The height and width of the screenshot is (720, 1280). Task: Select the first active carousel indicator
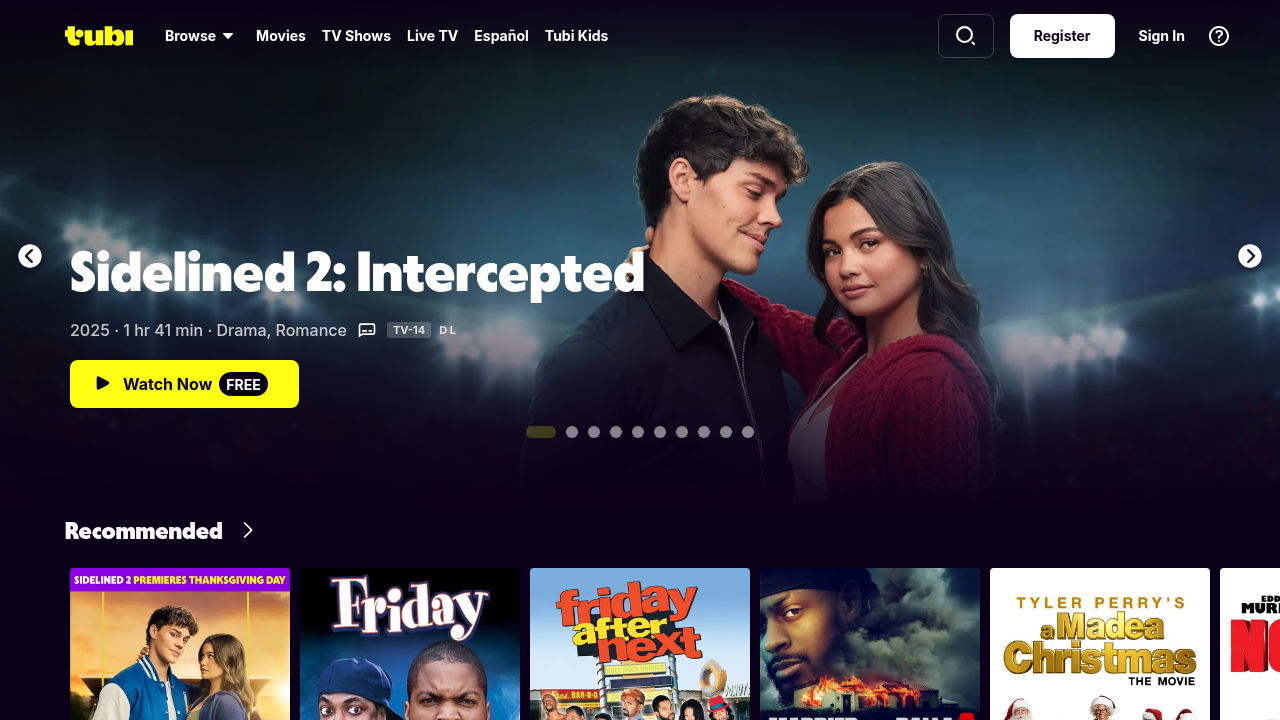tap(541, 432)
